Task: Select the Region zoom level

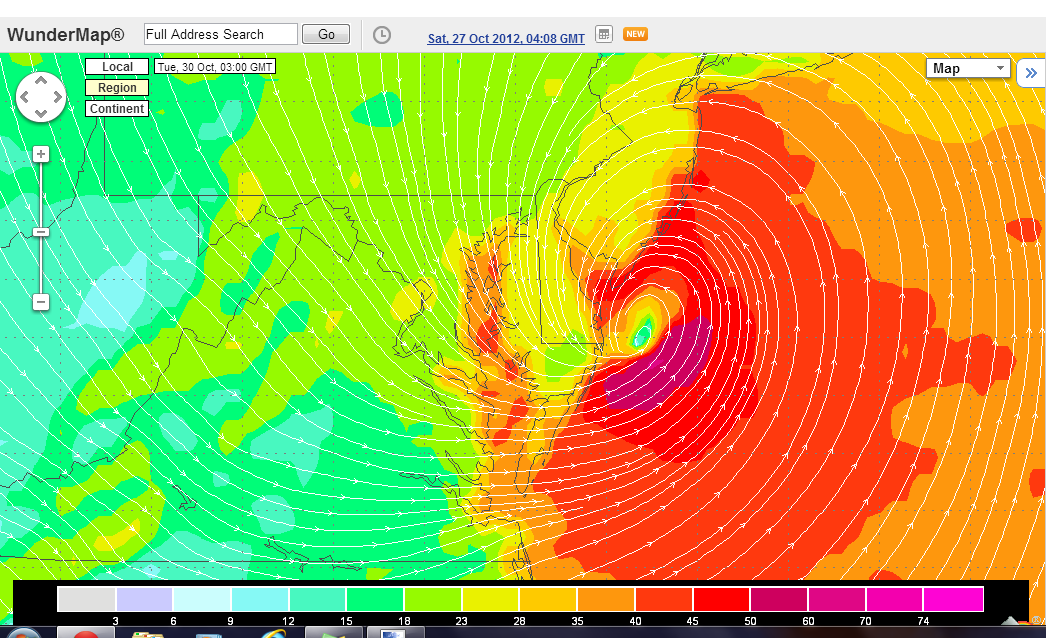Action: click(x=117, y=87)
